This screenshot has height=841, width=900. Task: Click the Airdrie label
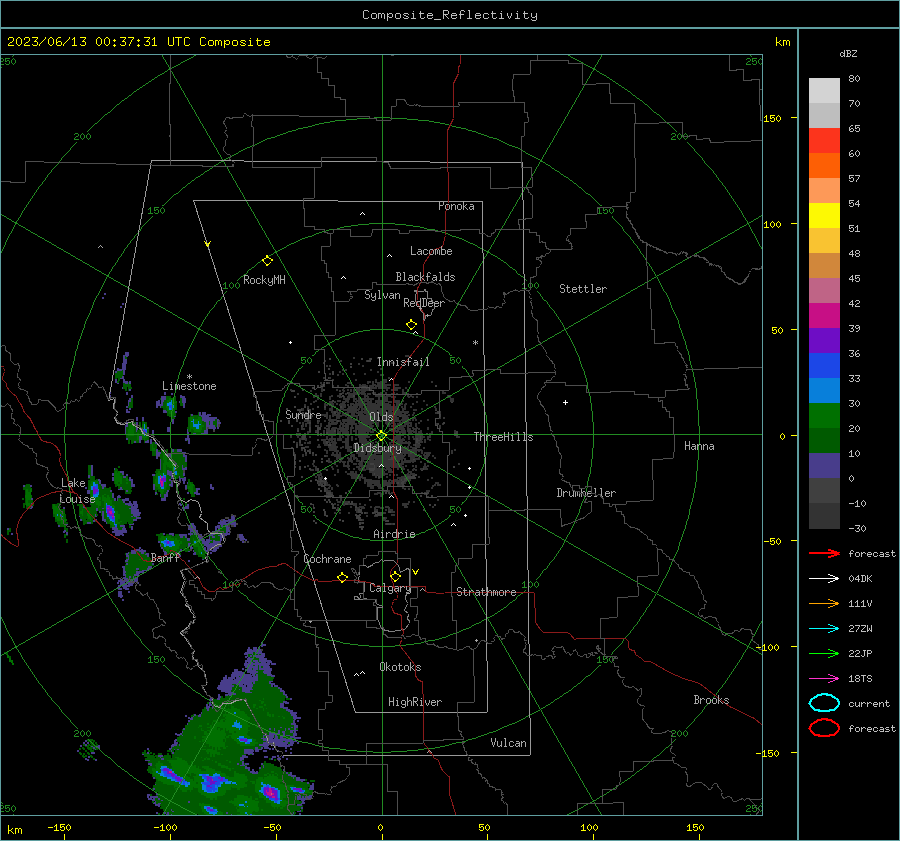(394, 534)
